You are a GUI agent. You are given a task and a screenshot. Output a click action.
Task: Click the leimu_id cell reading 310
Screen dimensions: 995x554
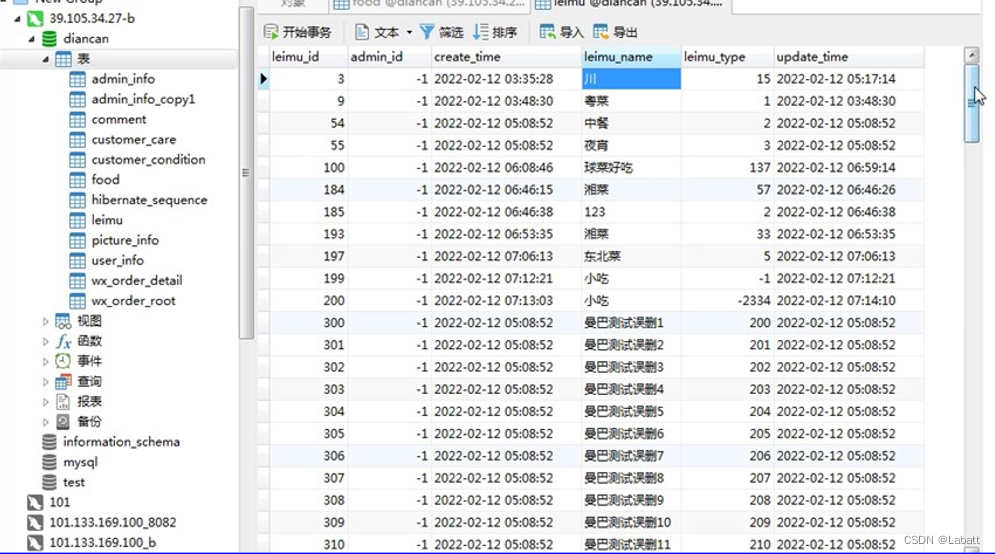308,544
